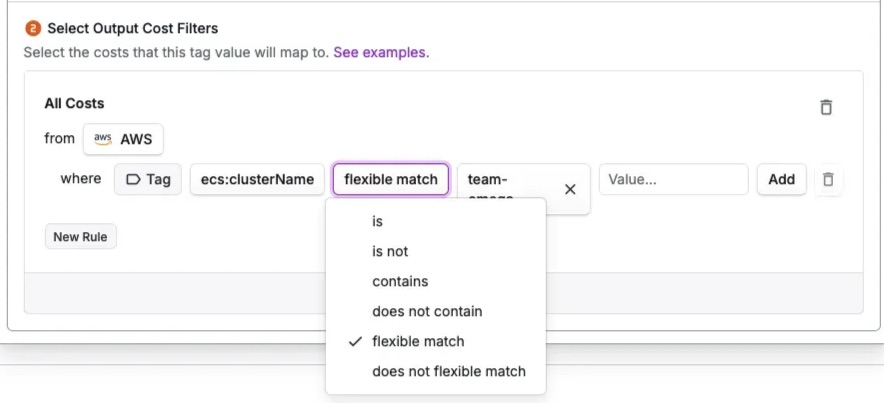Pick the 'contains' operator

400,281
